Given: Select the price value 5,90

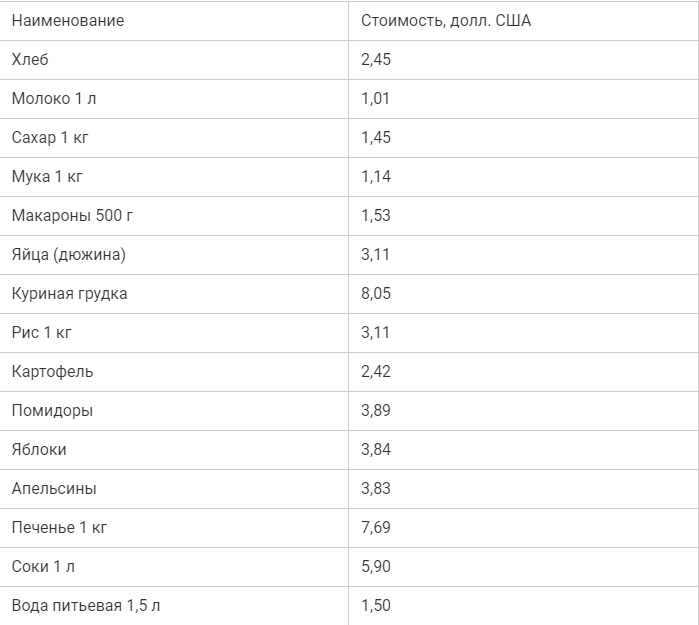Looking at the screenshot, I should 376,567.
